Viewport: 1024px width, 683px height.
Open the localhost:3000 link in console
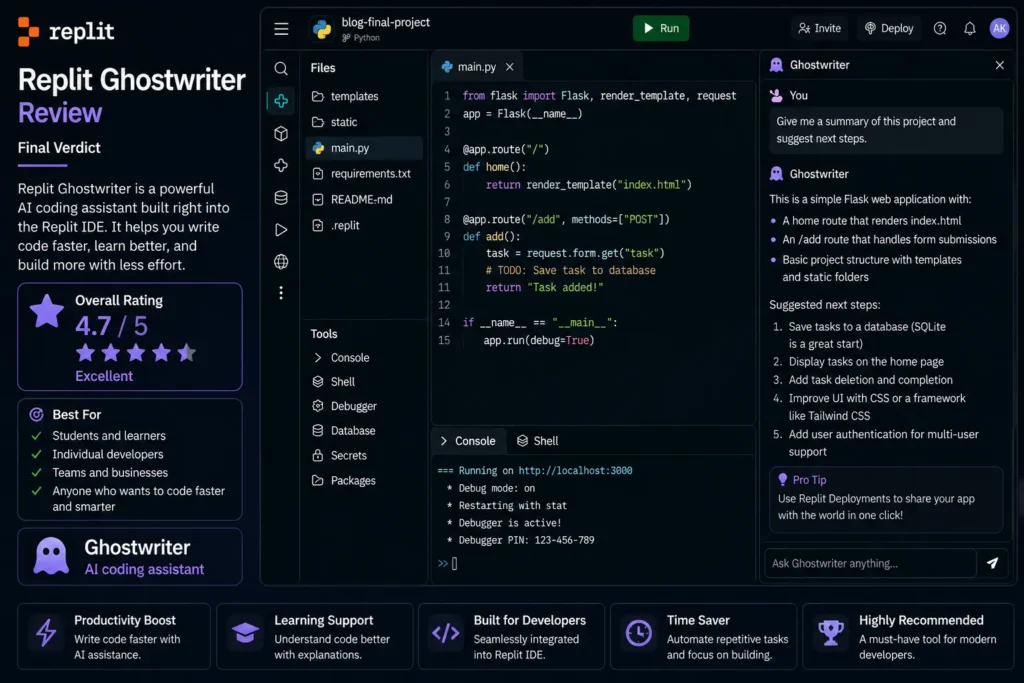pos(575,470)
